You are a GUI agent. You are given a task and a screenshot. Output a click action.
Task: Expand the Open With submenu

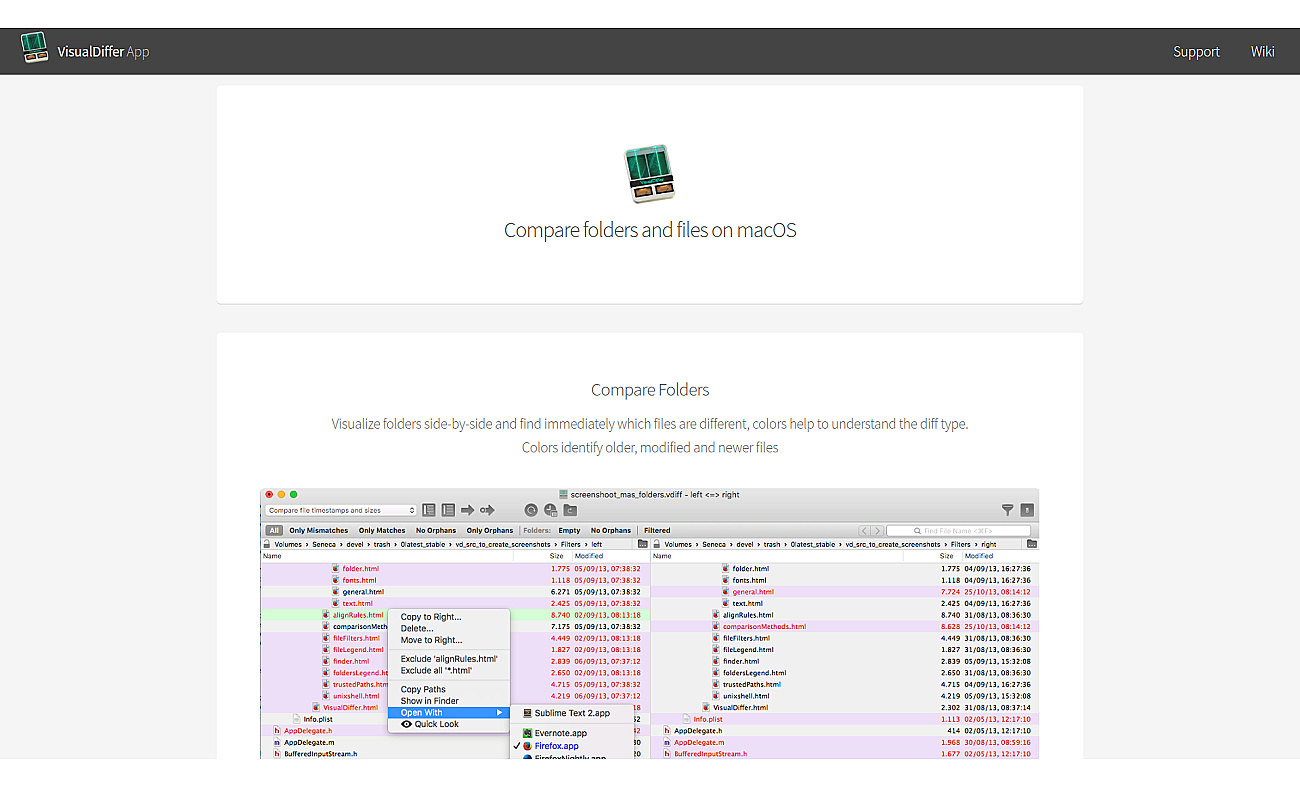point(449,713)
